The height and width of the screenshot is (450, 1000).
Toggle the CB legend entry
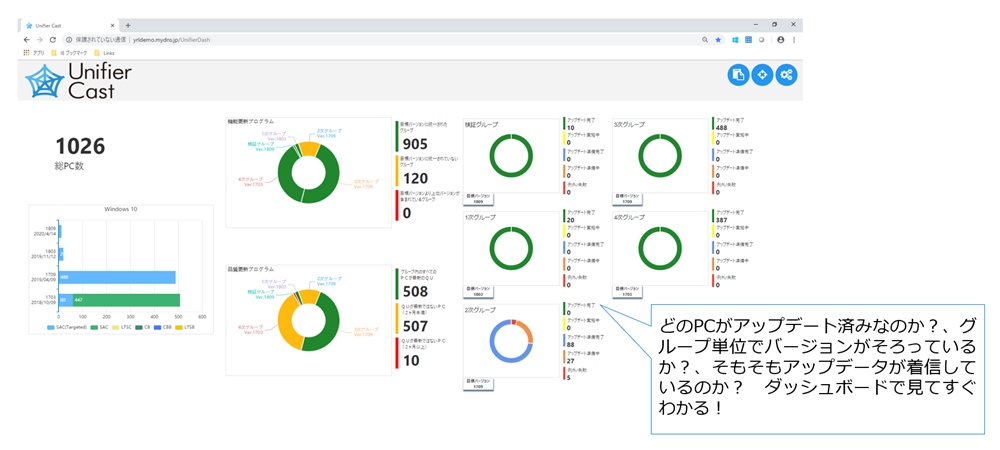point(142,327)
